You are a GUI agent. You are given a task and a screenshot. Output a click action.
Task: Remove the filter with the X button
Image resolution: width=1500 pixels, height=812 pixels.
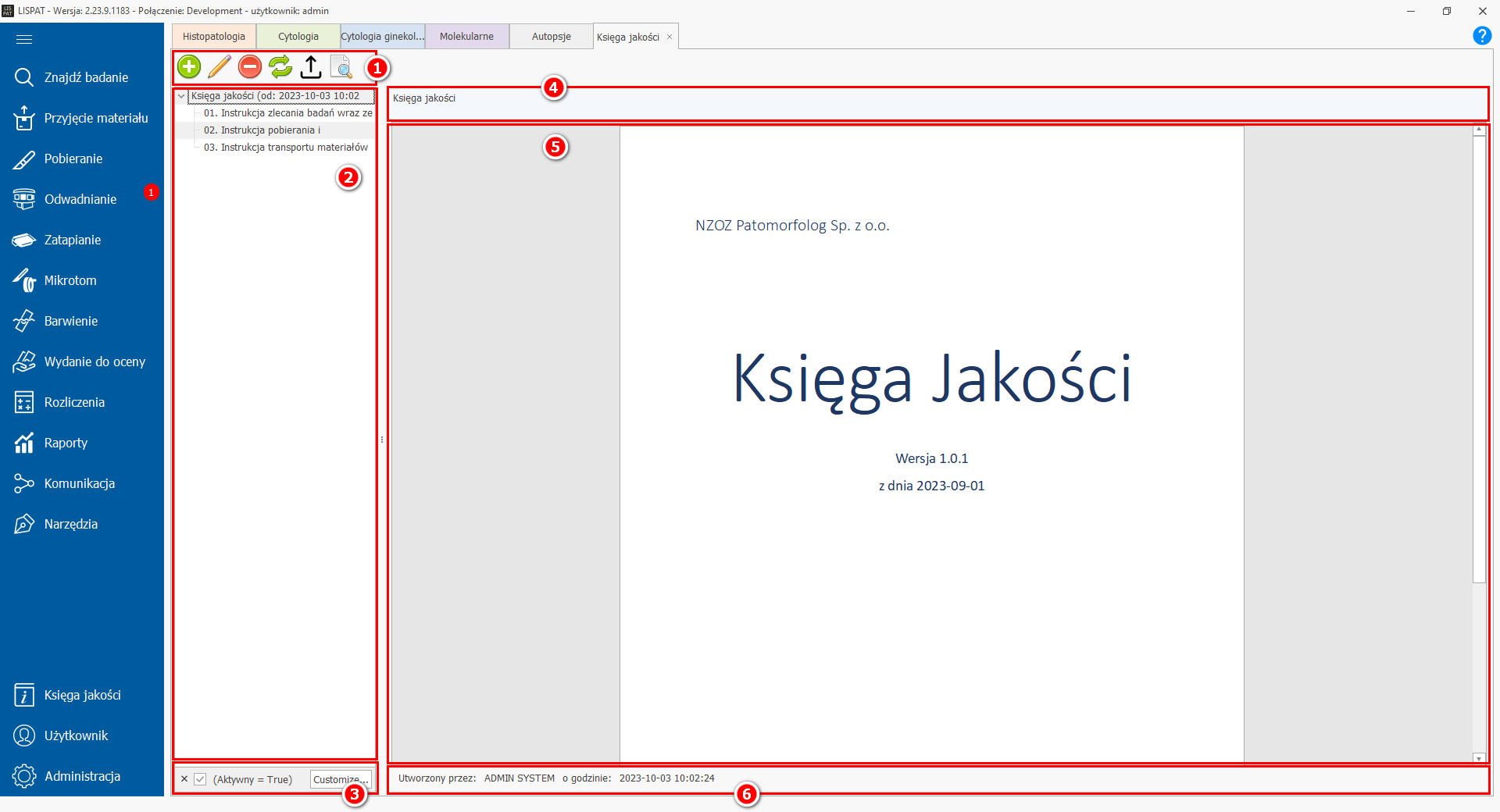[x=184, y=779]
